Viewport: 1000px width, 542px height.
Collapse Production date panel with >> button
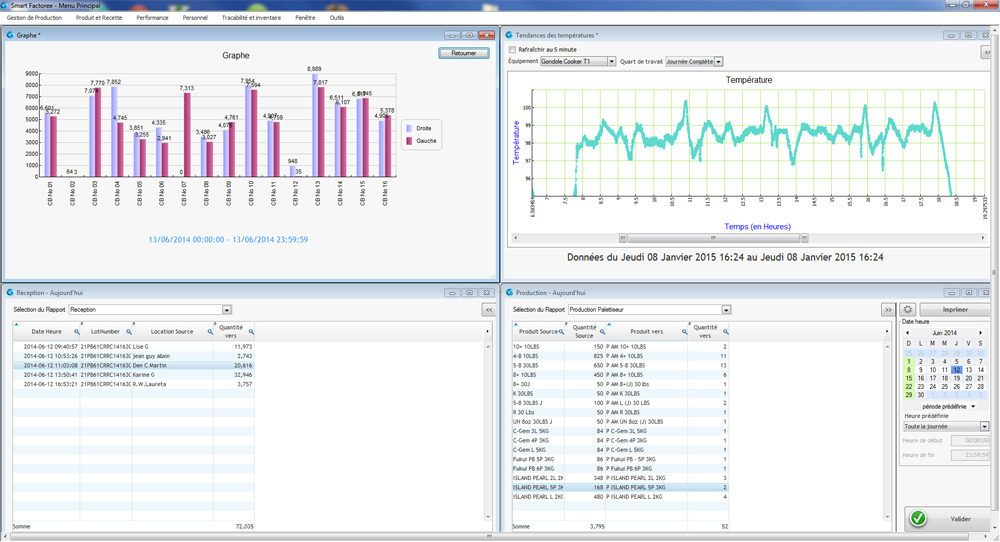click(888, 309)
